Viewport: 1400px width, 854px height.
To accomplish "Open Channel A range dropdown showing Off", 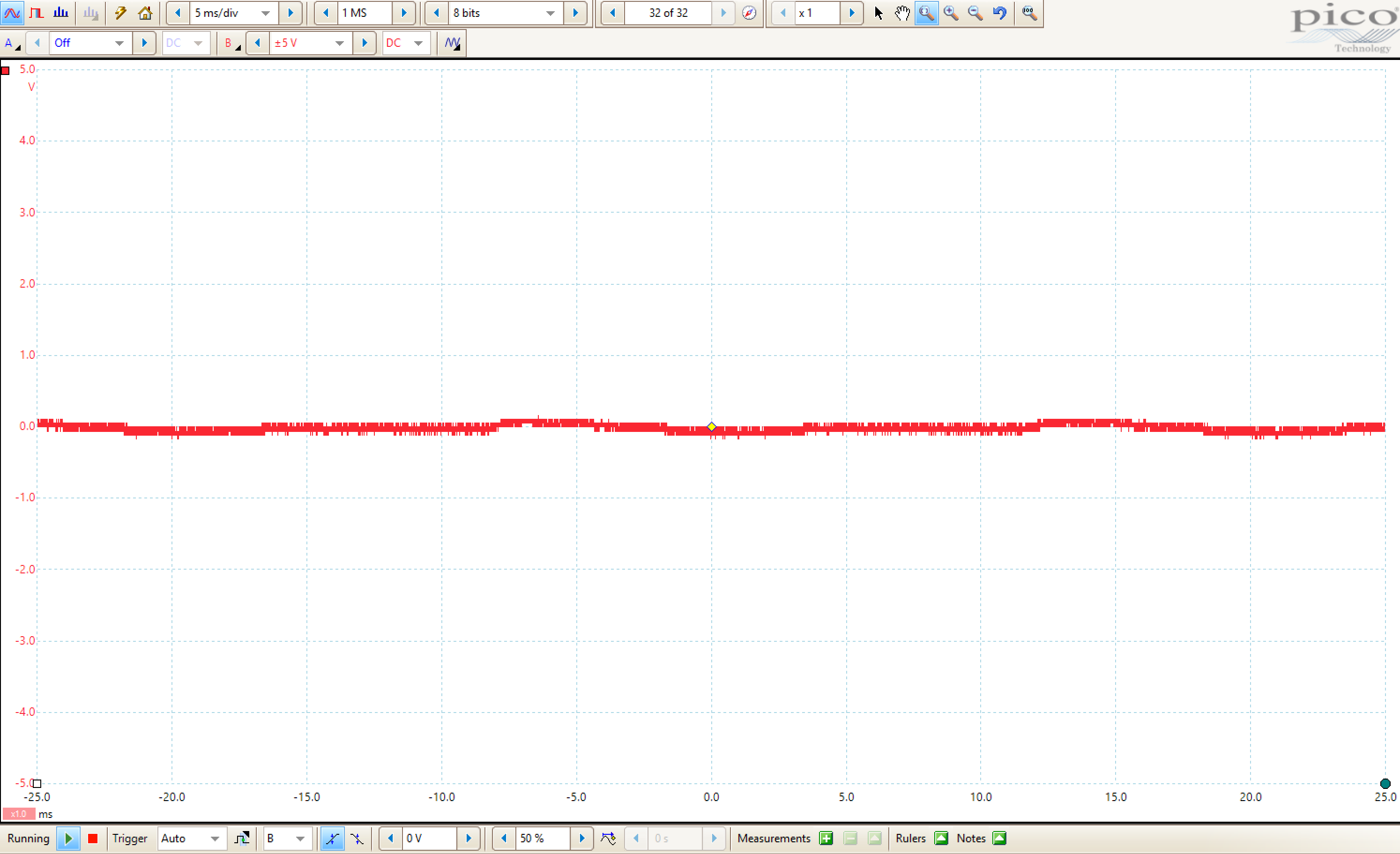I will (119, 43).
